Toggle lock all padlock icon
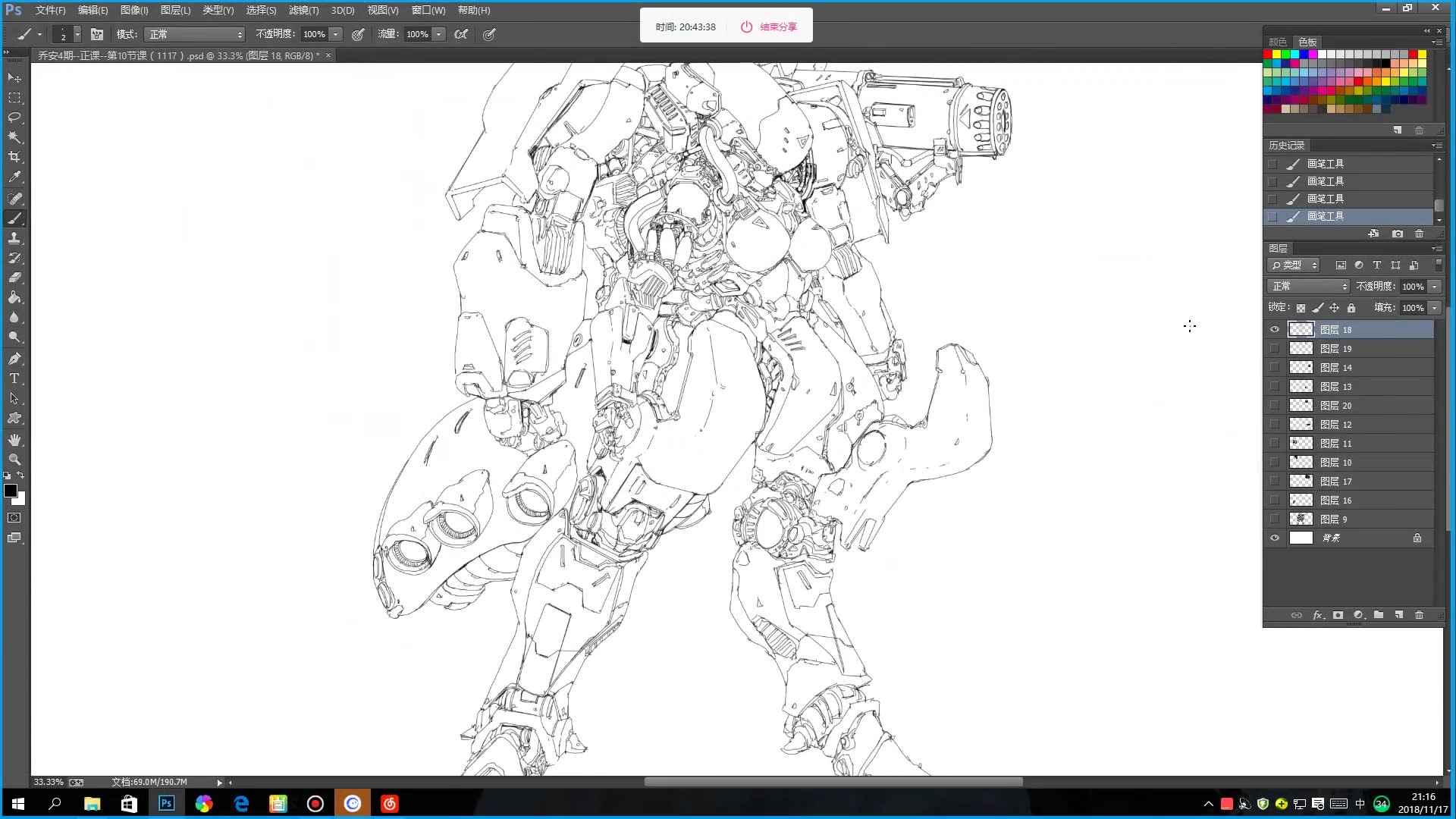This screenshot has height=819, width=1456. coord(1351,308)
